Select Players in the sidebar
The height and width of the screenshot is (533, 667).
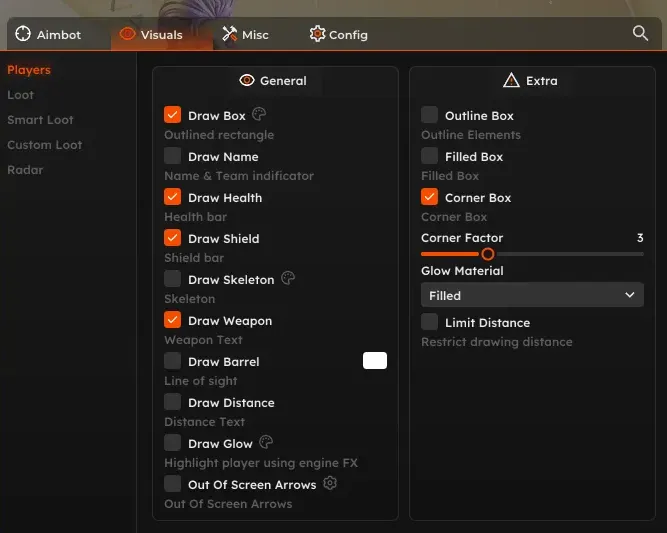click(x=29, y=70)
